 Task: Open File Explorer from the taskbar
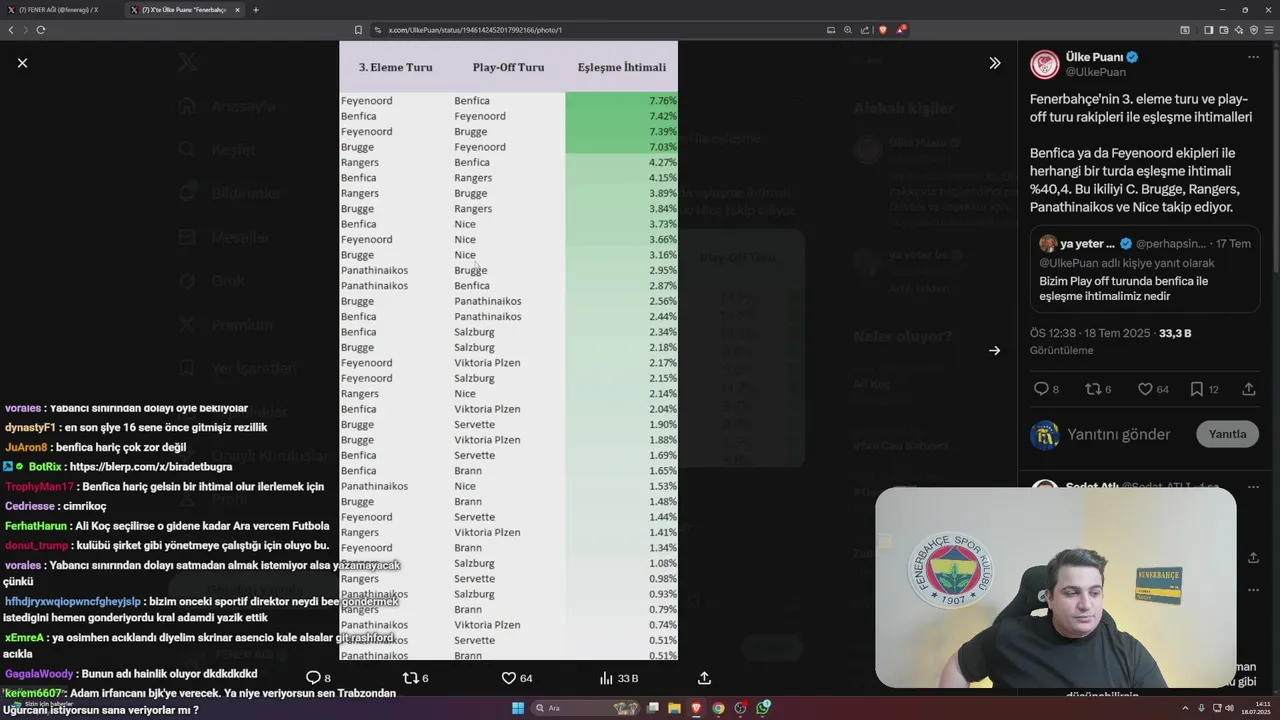click(675, 708)
